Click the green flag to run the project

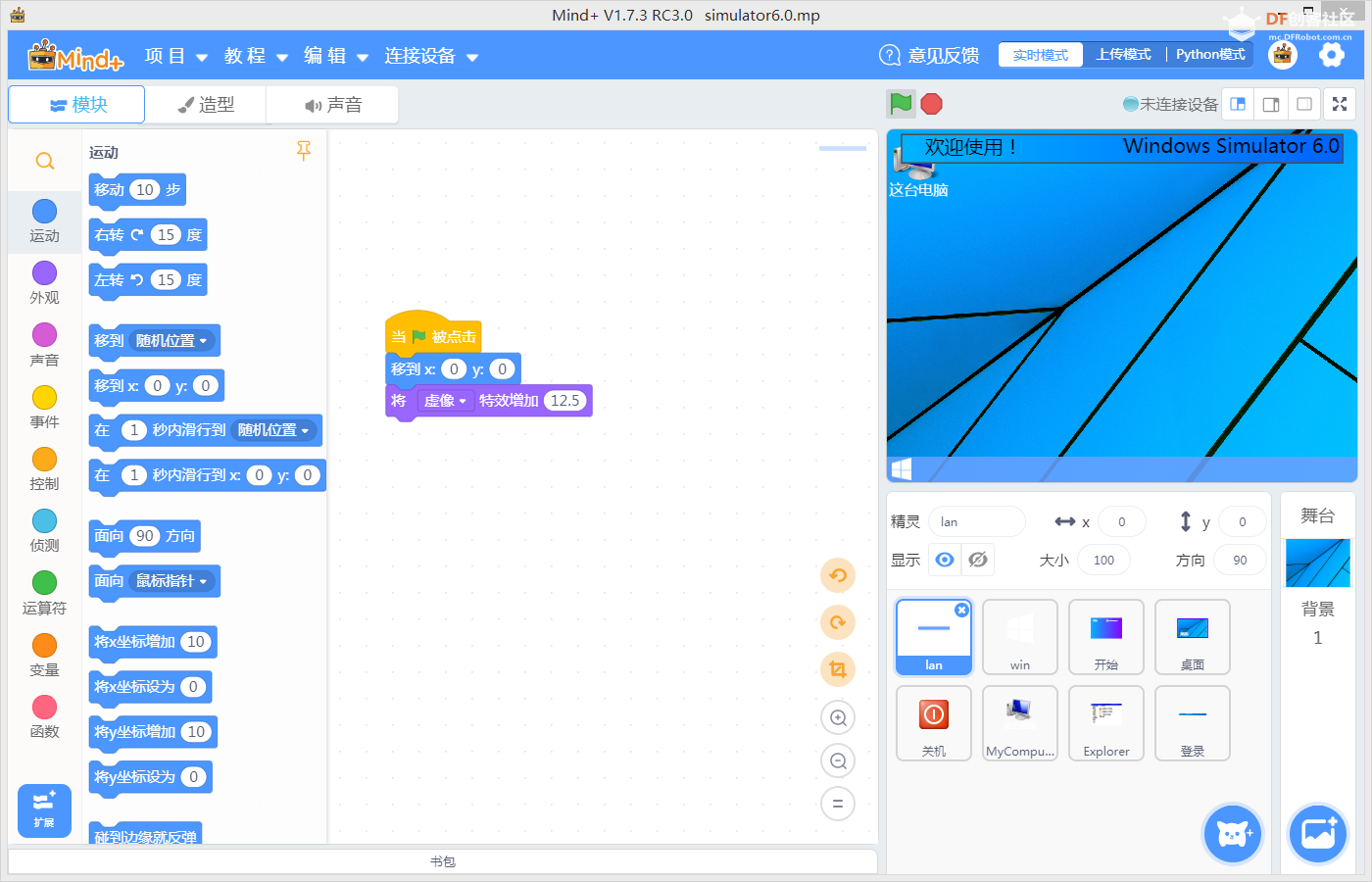[x=901, y=104]
